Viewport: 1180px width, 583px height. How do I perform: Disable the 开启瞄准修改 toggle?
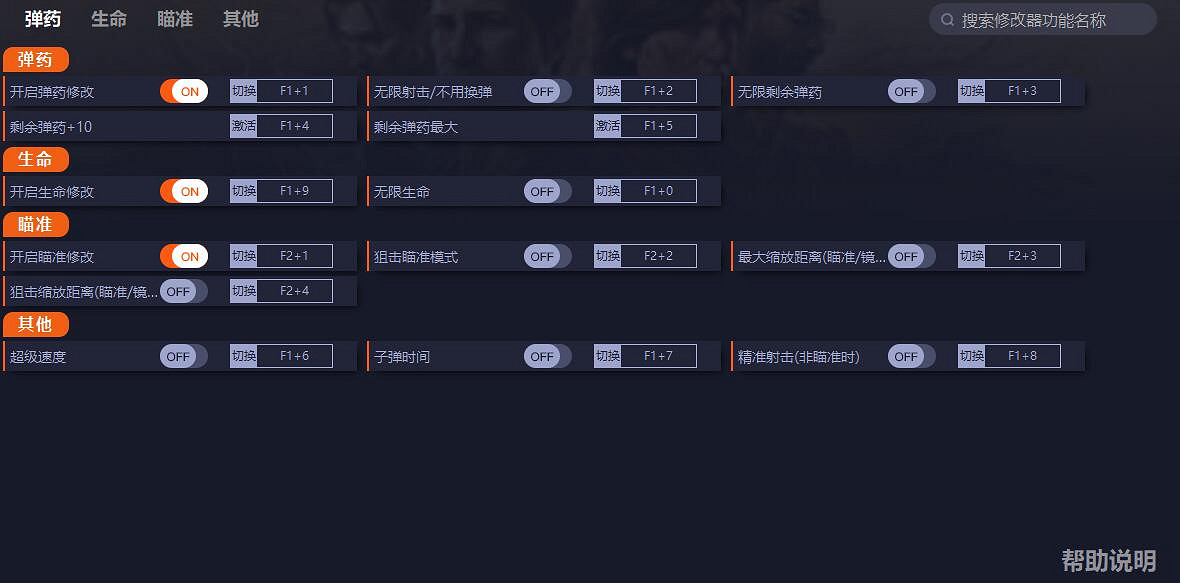click(x=185, y=255)
